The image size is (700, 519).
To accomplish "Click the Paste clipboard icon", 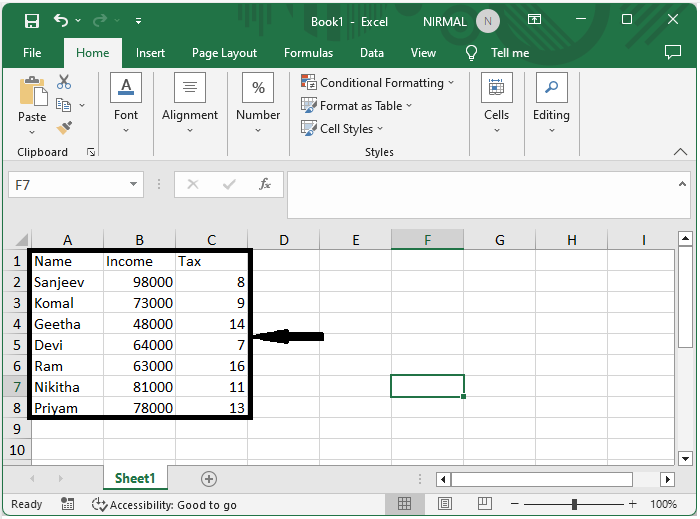I will click(32, 101).
